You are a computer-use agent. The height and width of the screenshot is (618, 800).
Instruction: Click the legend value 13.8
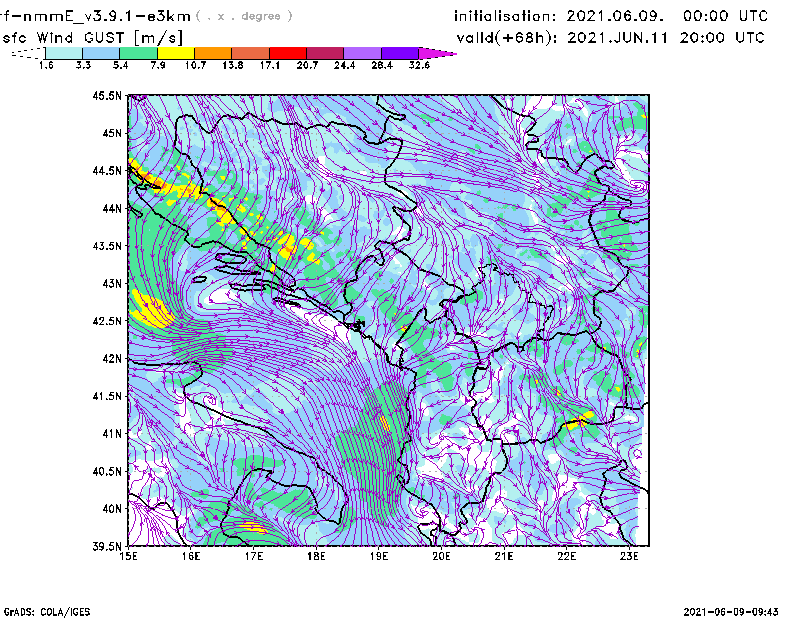pyautogui.click(x=233, y=65)
